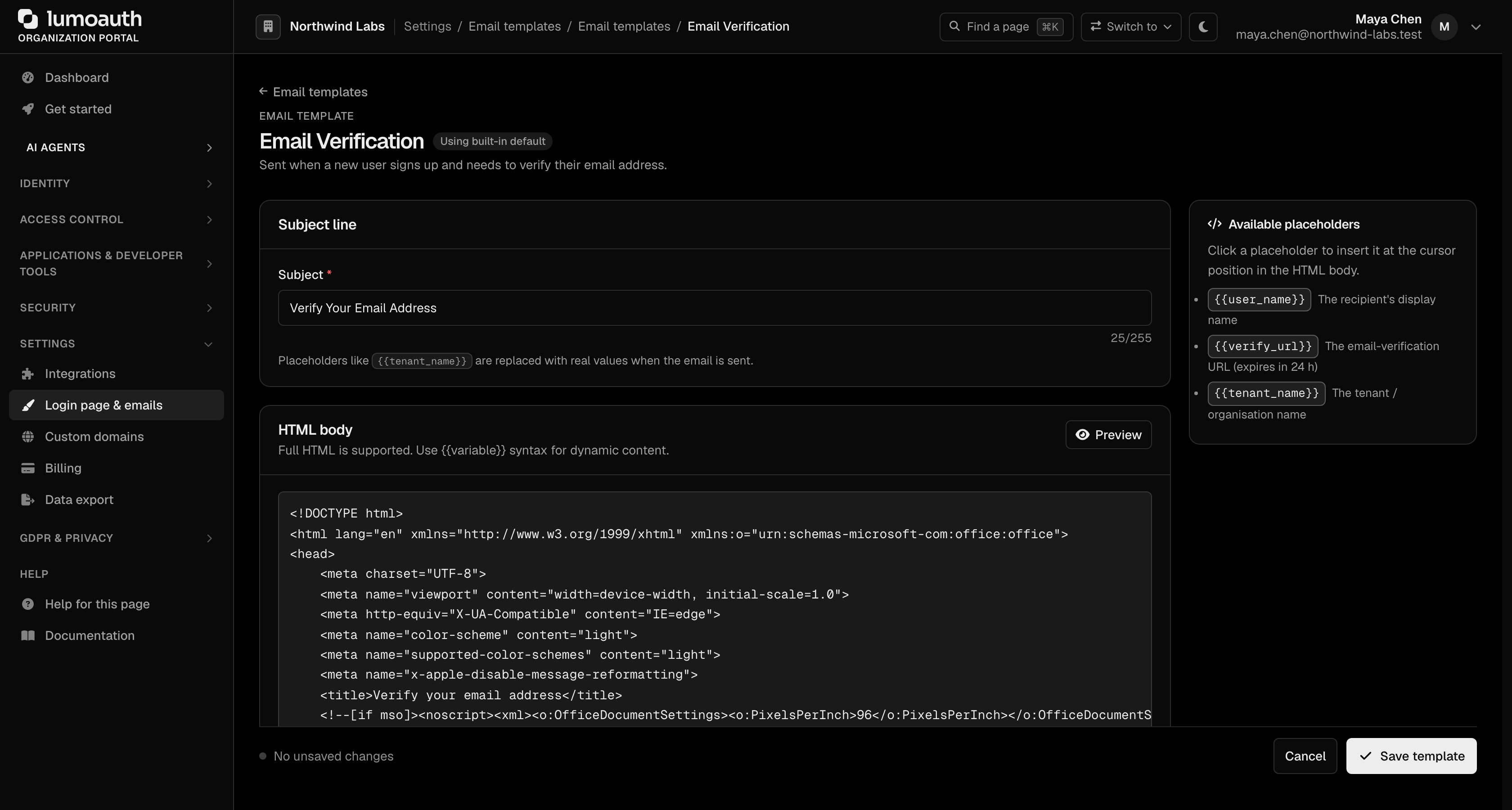Collapse the SETTINGS section
Screen dimensions: 1512x810
[116, 344]
